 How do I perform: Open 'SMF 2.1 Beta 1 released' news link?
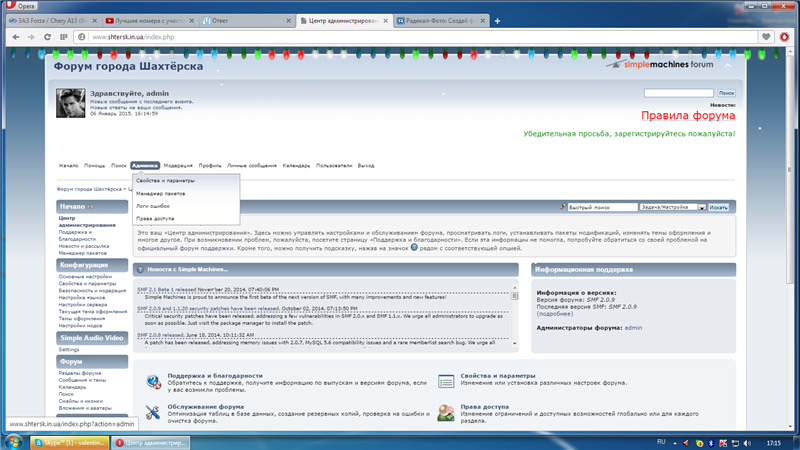tap(167, 289)
